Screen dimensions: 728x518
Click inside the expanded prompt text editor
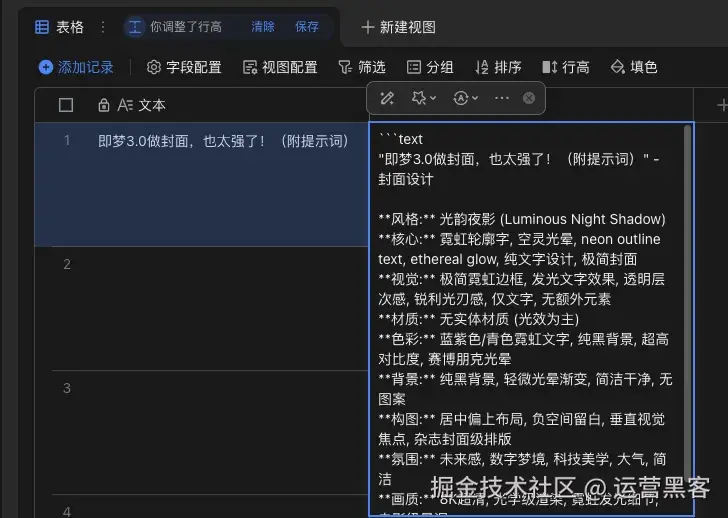527,319
